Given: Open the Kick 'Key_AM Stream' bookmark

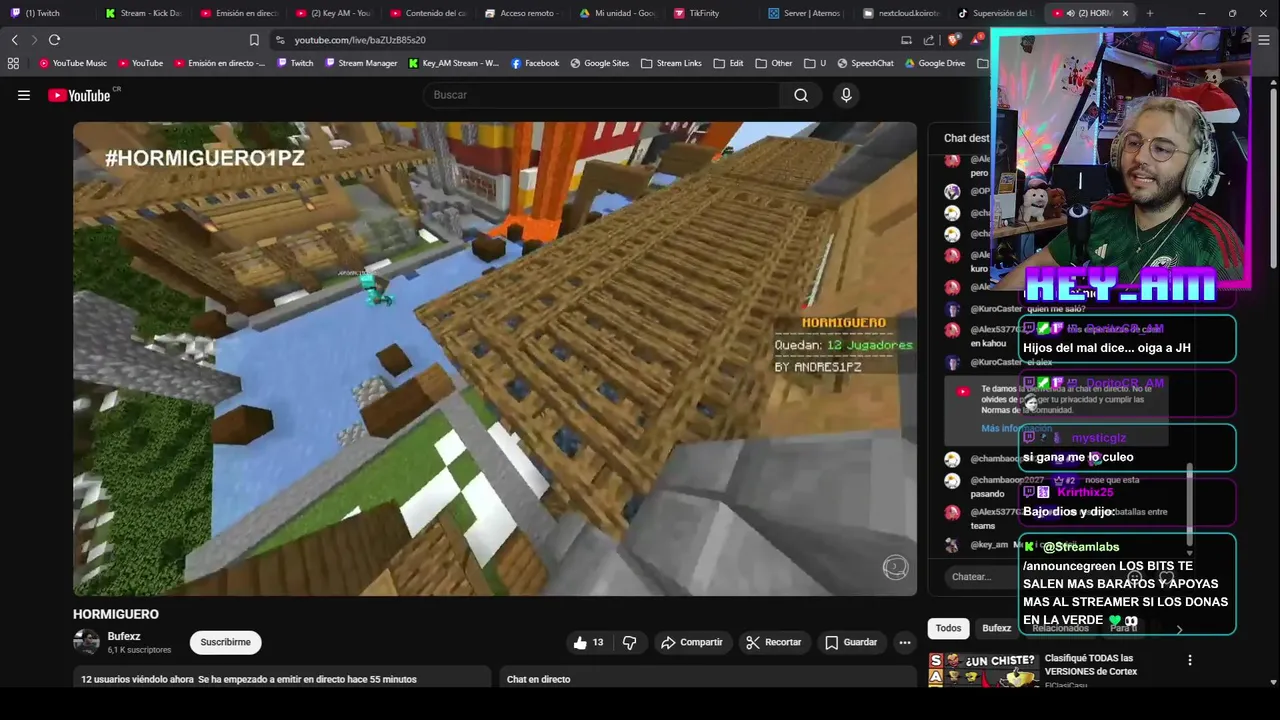Looking at the screenshot, I should (x=453, y=63).
